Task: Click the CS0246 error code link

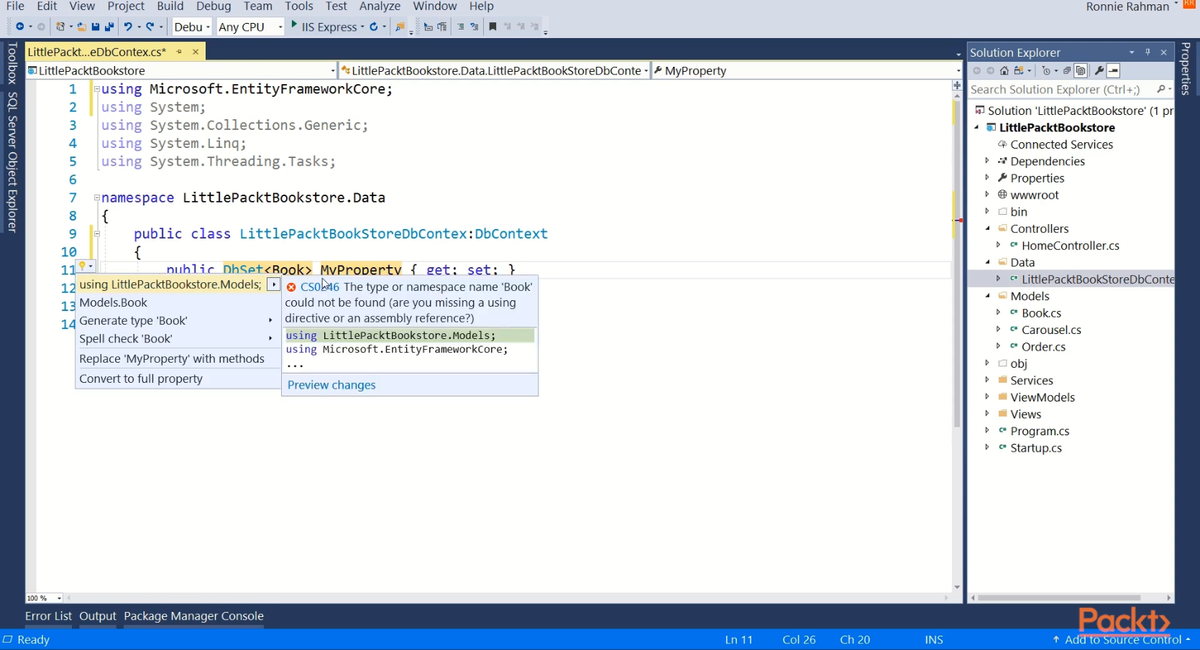Action: click(320, 287)
